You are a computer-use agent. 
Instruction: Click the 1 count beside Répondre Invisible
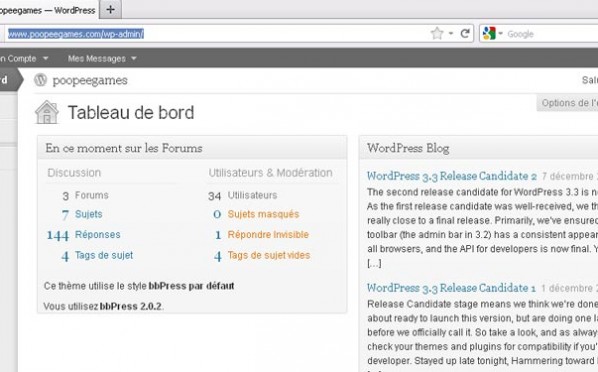click(218, 235)
